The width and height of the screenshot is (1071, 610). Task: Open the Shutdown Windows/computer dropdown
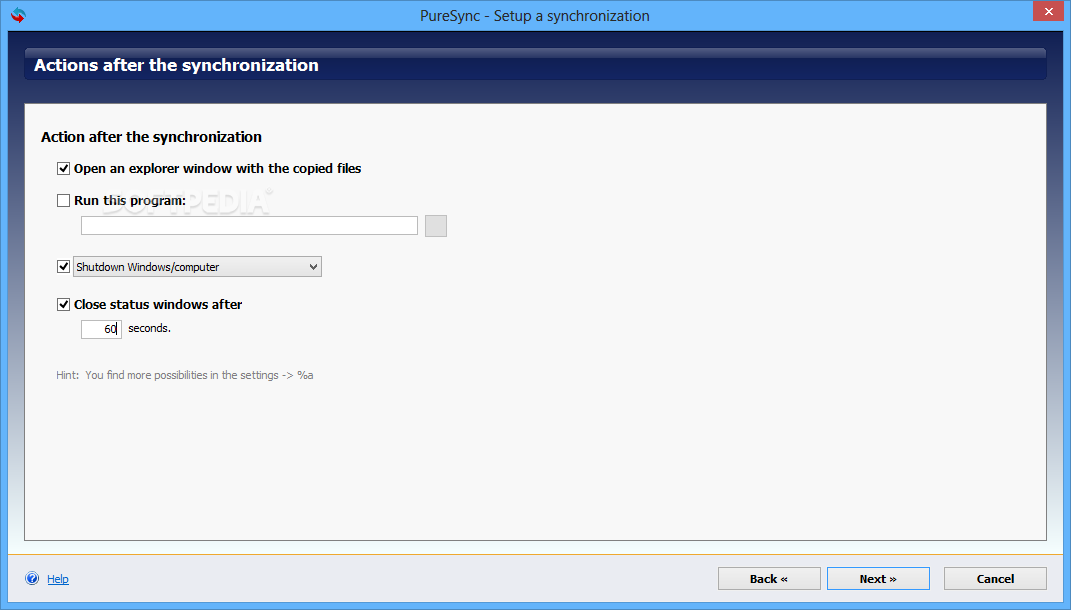pos(197,266)
